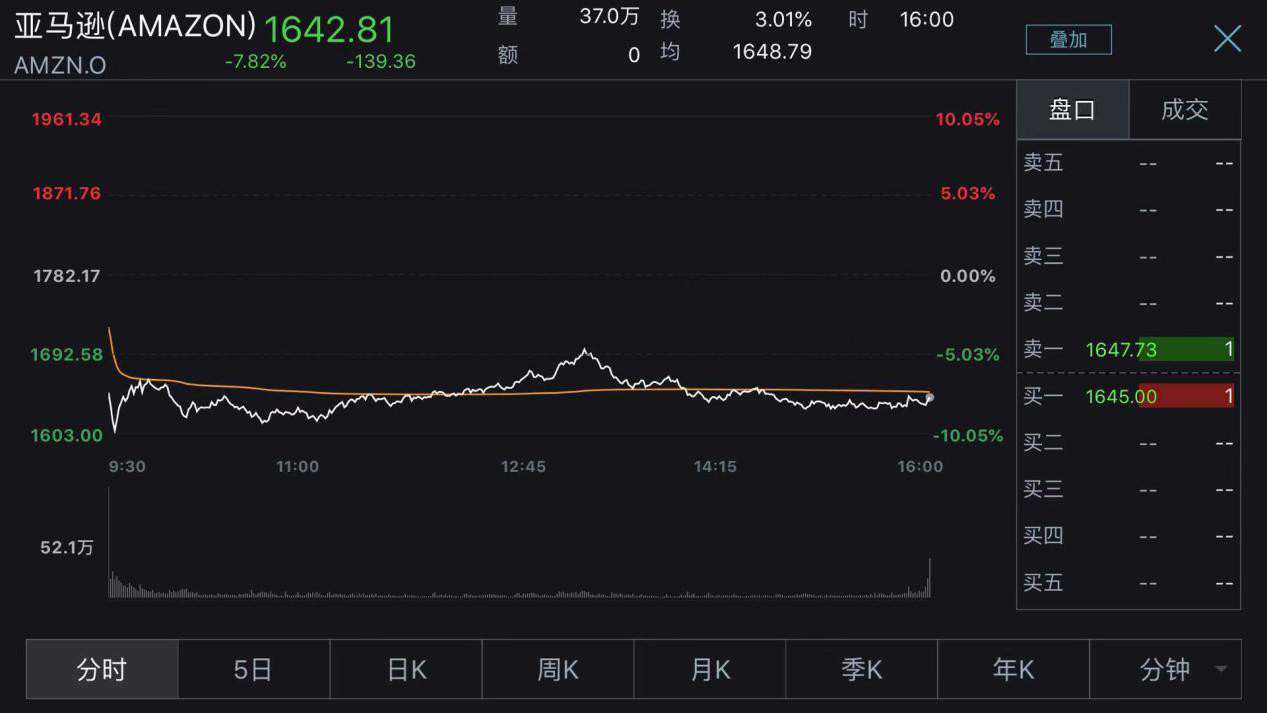This screenshot has height=713, width=1267.
Task: Click the 1871.76 price axis label
Action: [x=67, y=193]
